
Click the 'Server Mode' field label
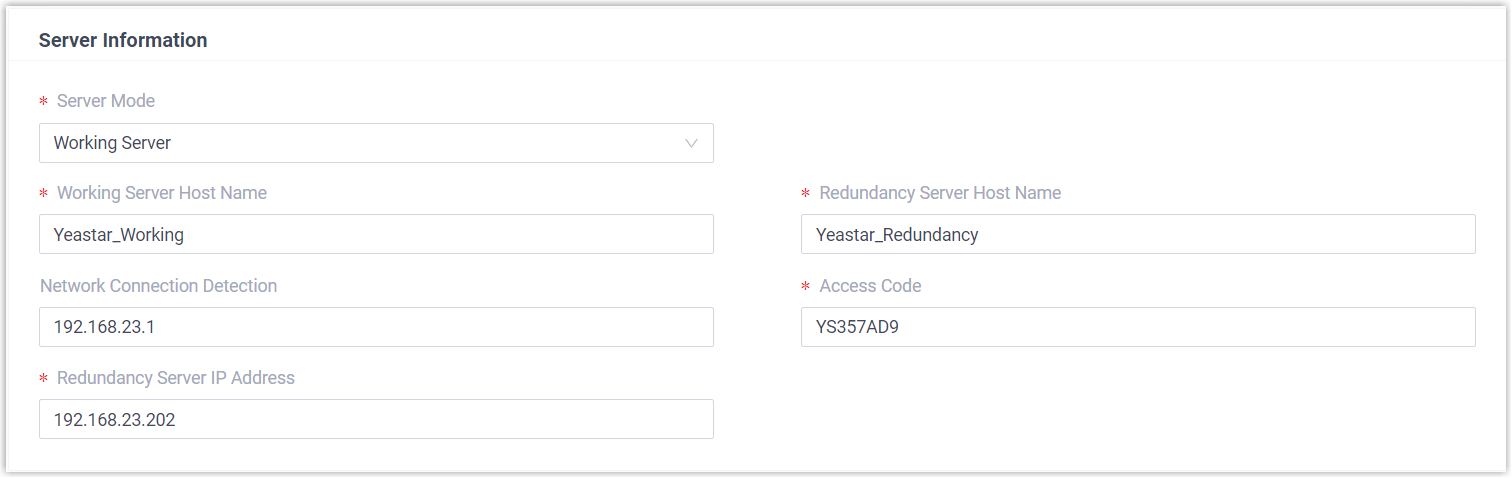106,101
